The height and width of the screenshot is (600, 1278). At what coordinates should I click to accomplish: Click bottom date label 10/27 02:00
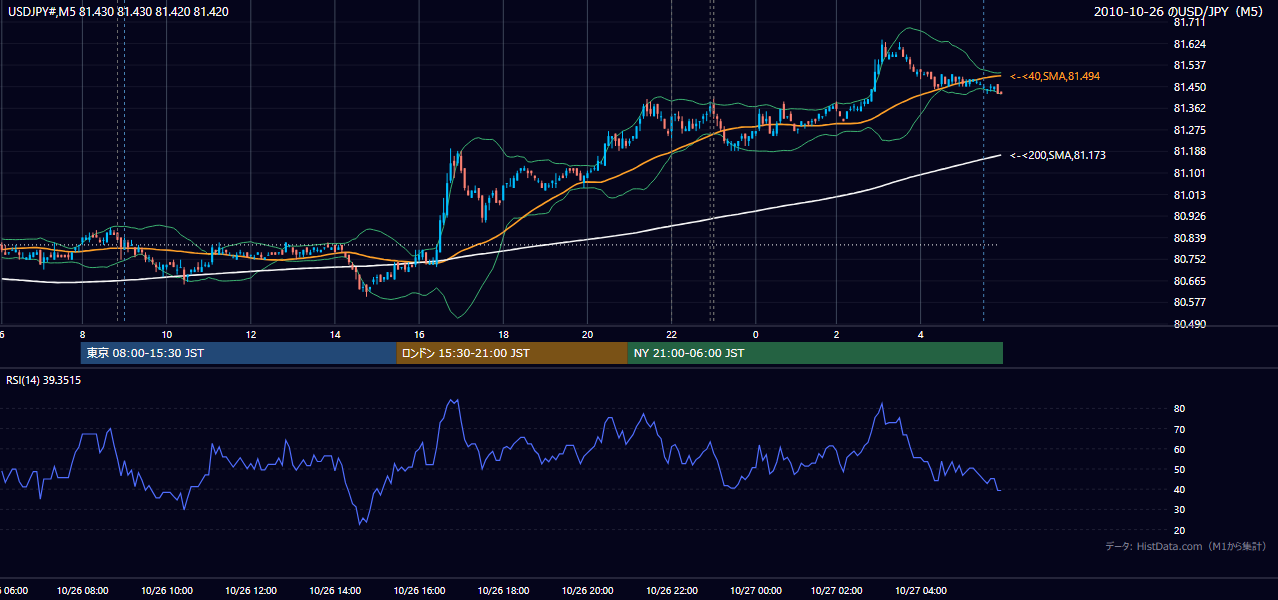tap(836, 590)
